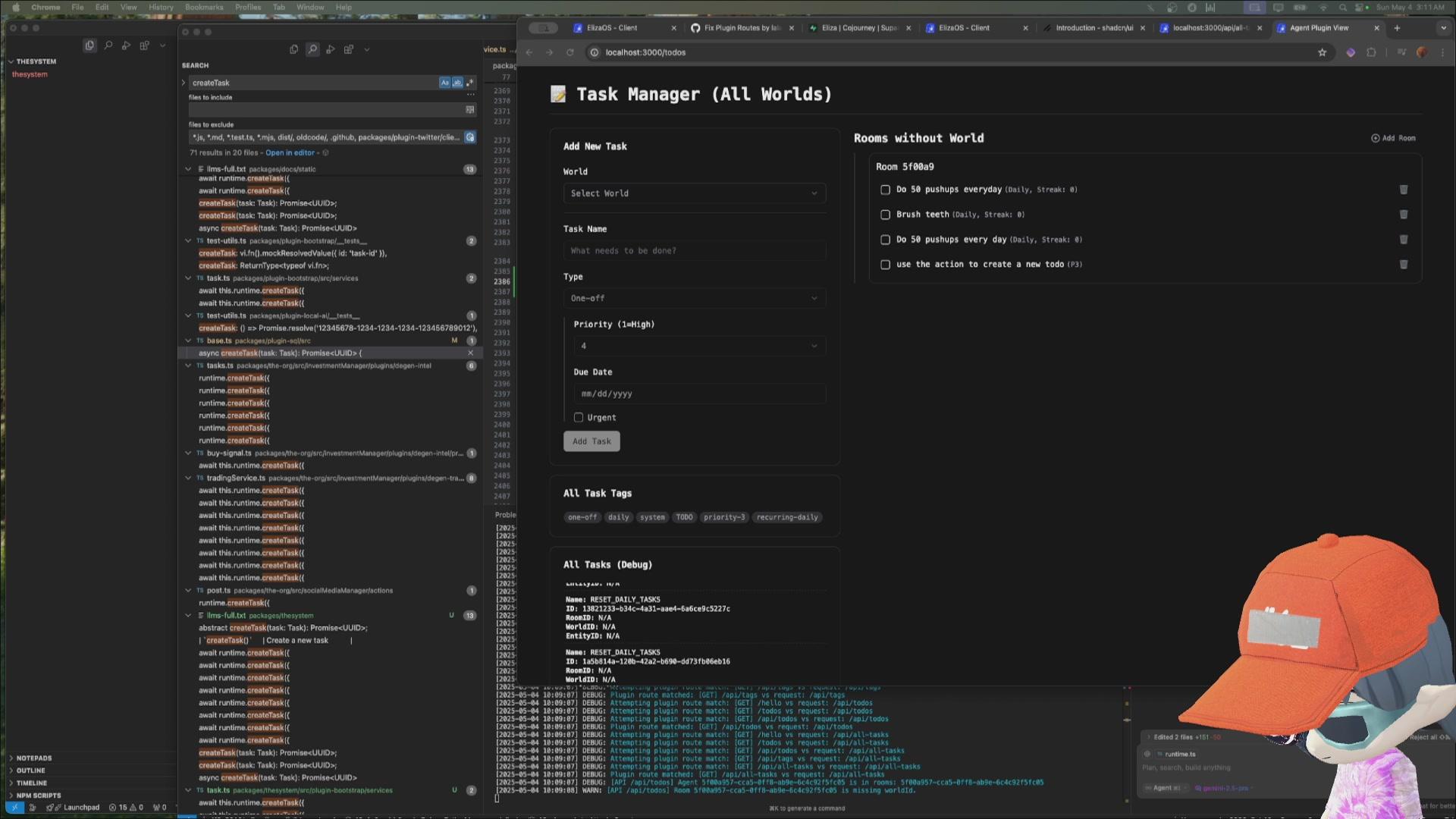Open the tab search chevron in Chrome

[x=1443, y=28]
